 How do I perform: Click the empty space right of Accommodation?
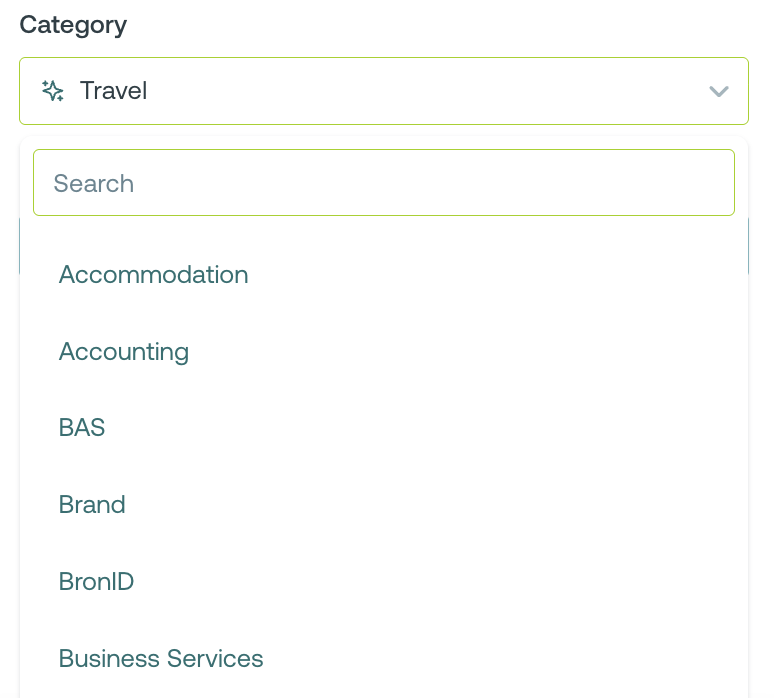click(500, 274)
